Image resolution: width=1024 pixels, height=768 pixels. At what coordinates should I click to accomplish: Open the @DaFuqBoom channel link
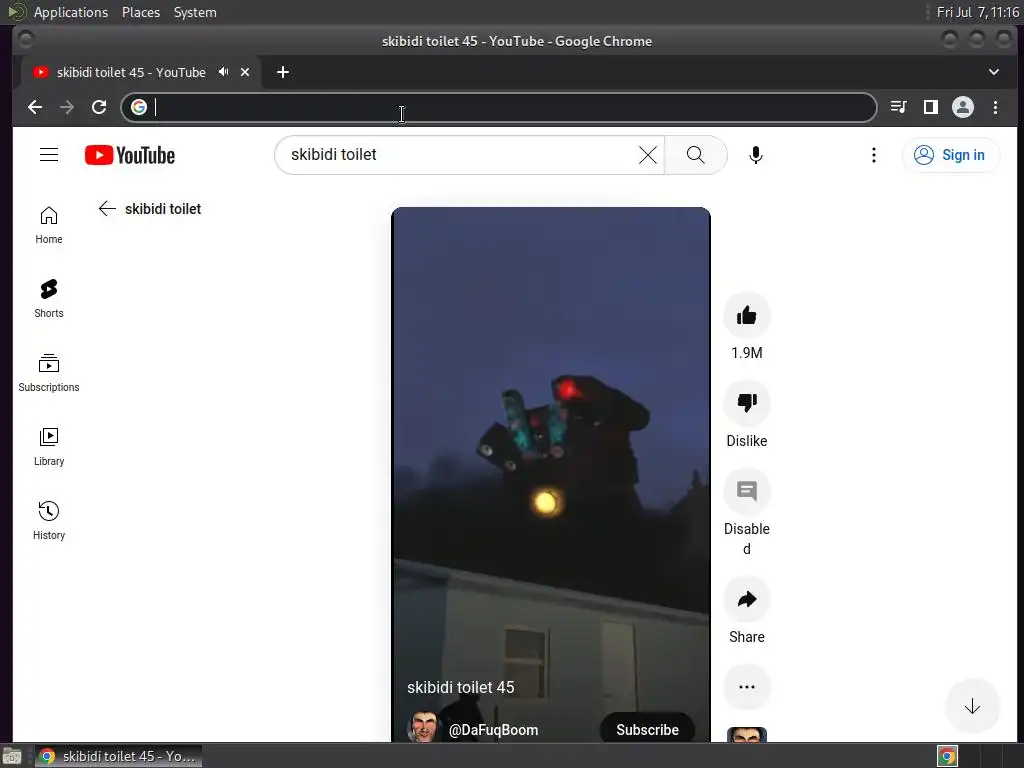pos(493,729)
